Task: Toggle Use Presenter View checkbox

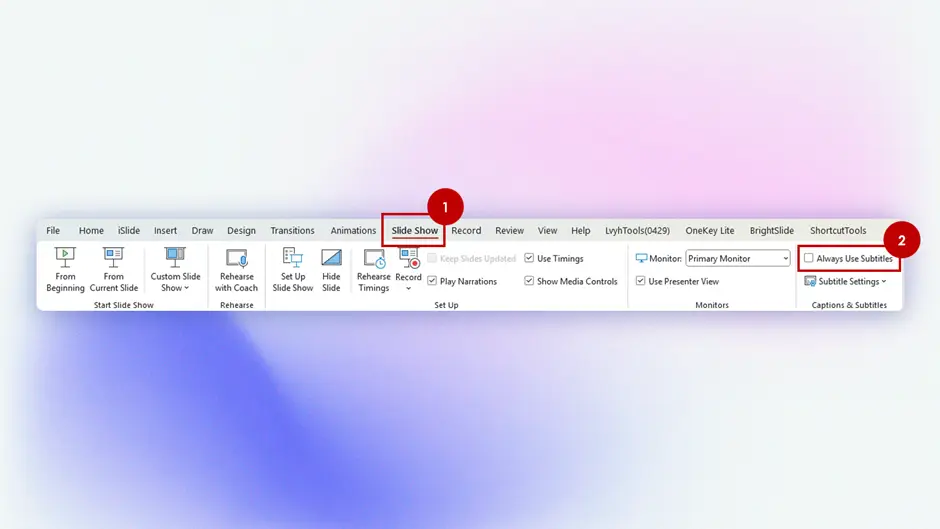Action: pyautogui.click(x=640, y=281)
